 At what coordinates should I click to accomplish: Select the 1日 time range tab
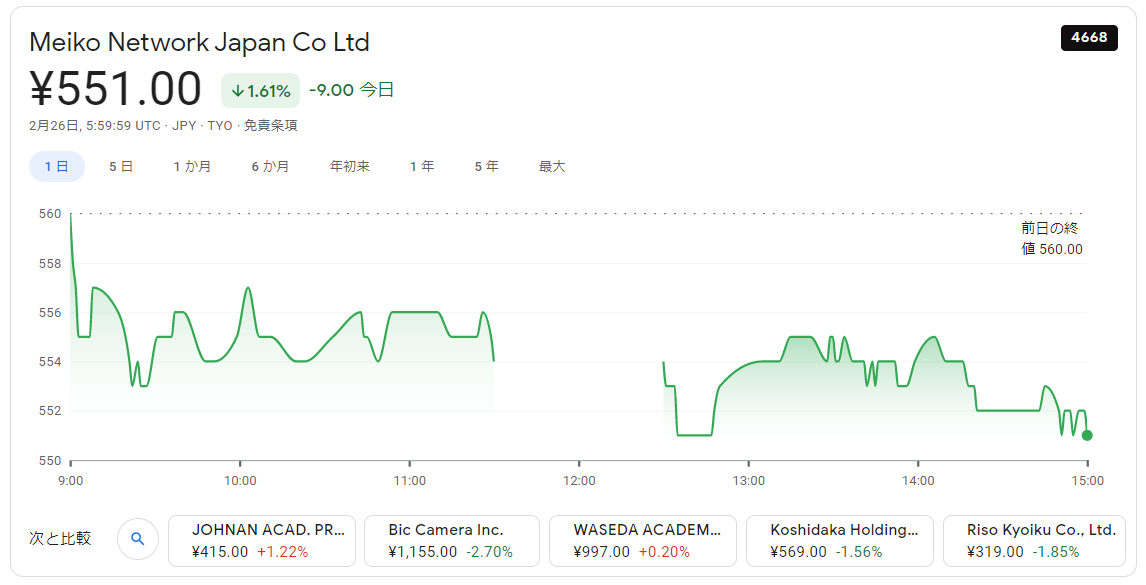57,167
